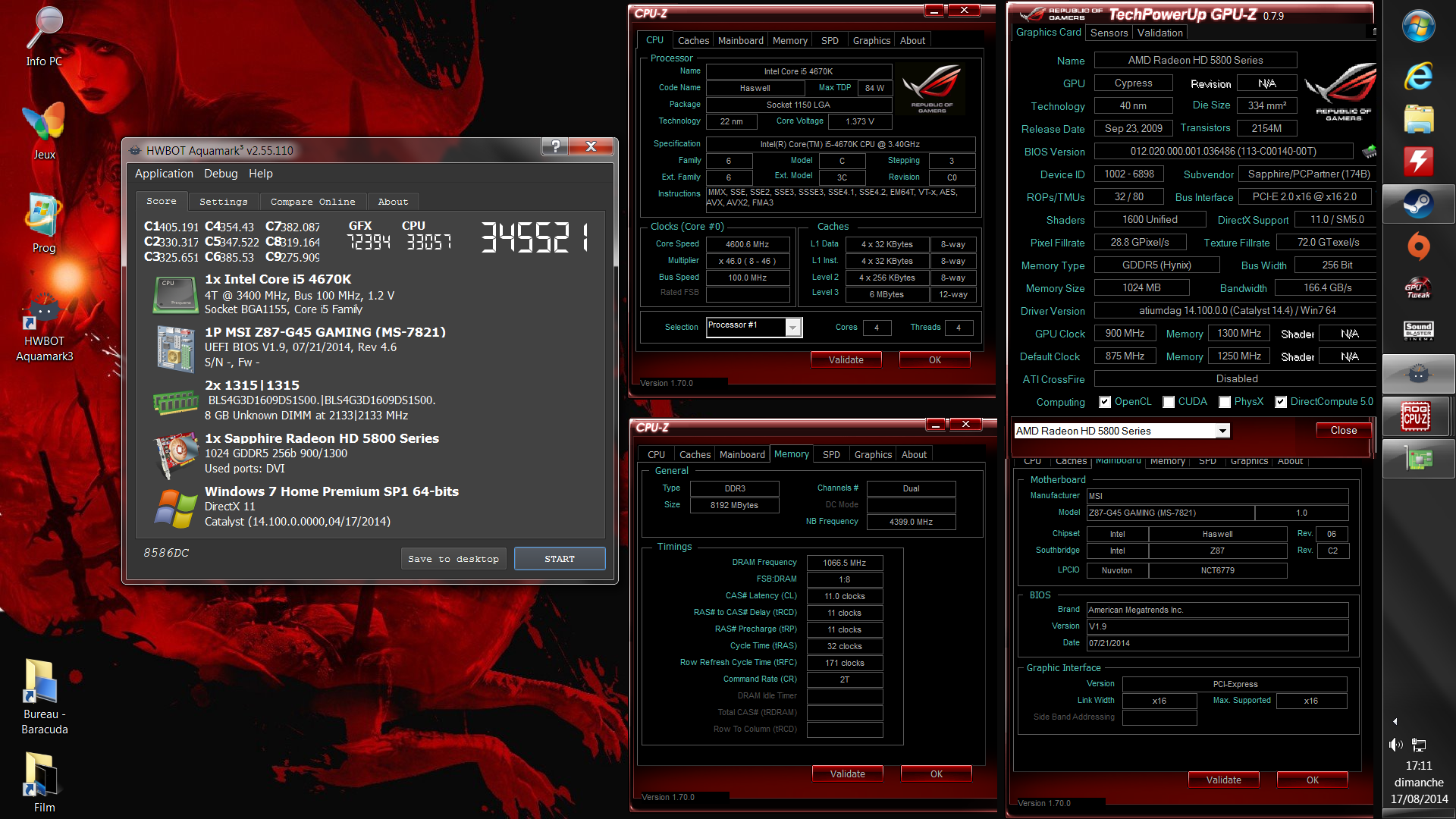Select SPD tab in top CPU-Z window
1456x819 pixels.
coord(830,41)
